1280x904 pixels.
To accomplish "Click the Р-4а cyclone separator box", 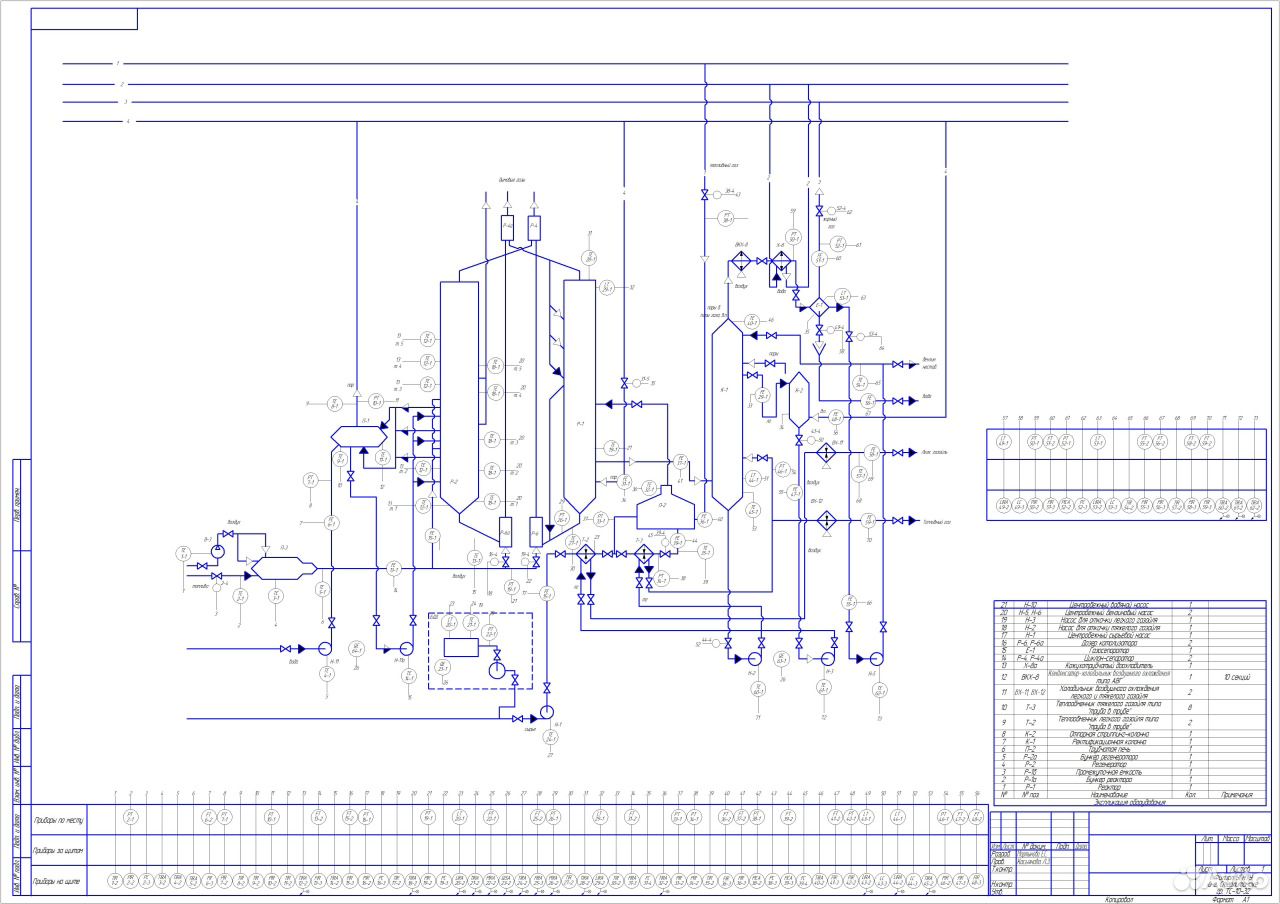I will pos(507,228).
